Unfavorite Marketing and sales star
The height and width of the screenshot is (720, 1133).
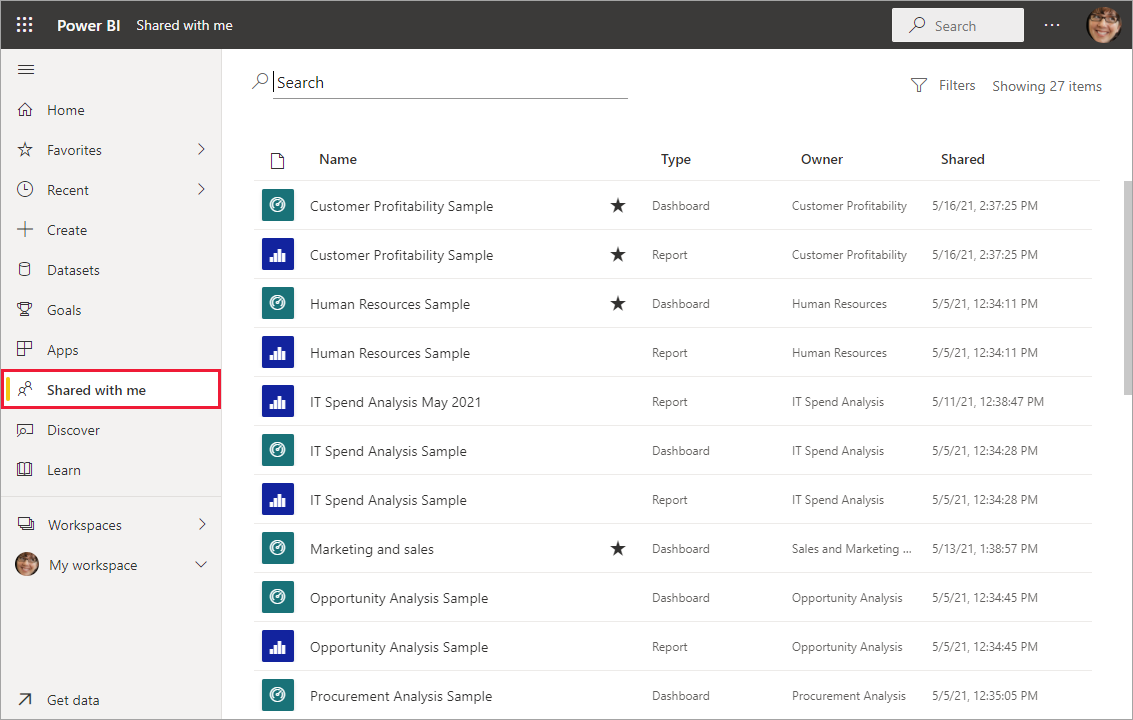618,549
